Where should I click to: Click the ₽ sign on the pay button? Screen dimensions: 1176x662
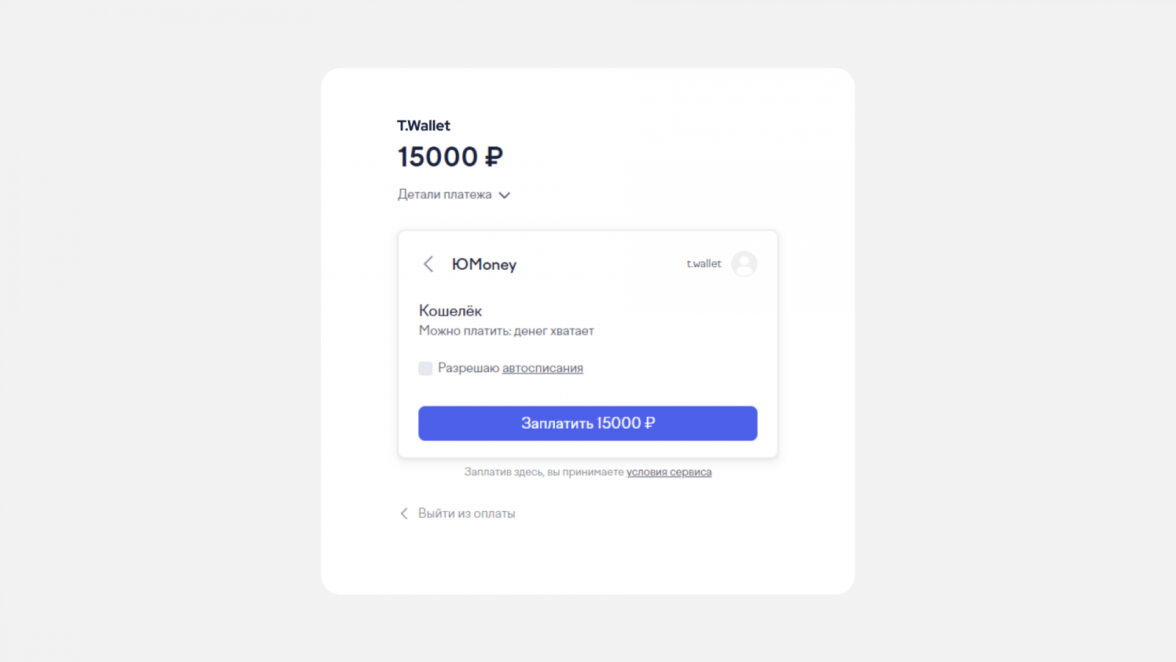(650, 423)
